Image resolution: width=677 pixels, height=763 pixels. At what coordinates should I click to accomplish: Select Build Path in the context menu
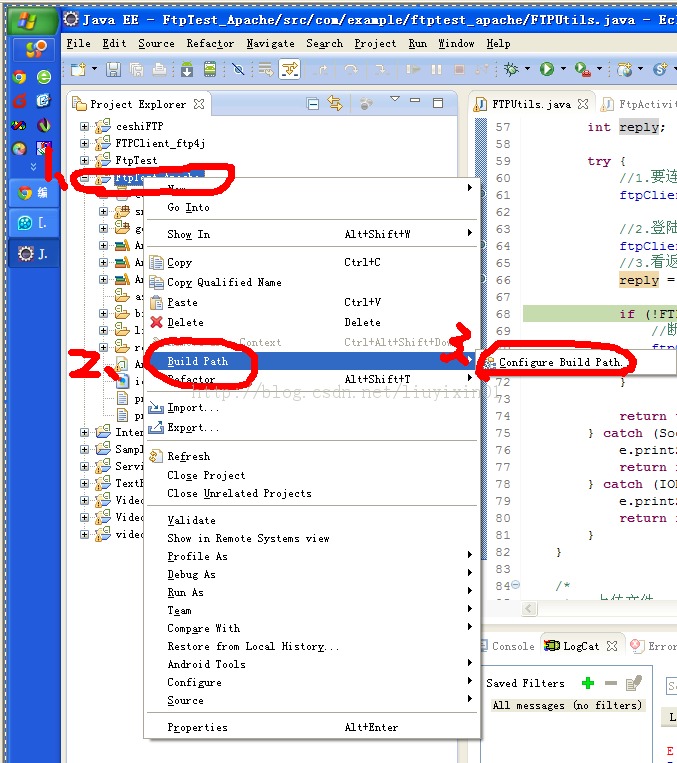click(x=311, y=361)
